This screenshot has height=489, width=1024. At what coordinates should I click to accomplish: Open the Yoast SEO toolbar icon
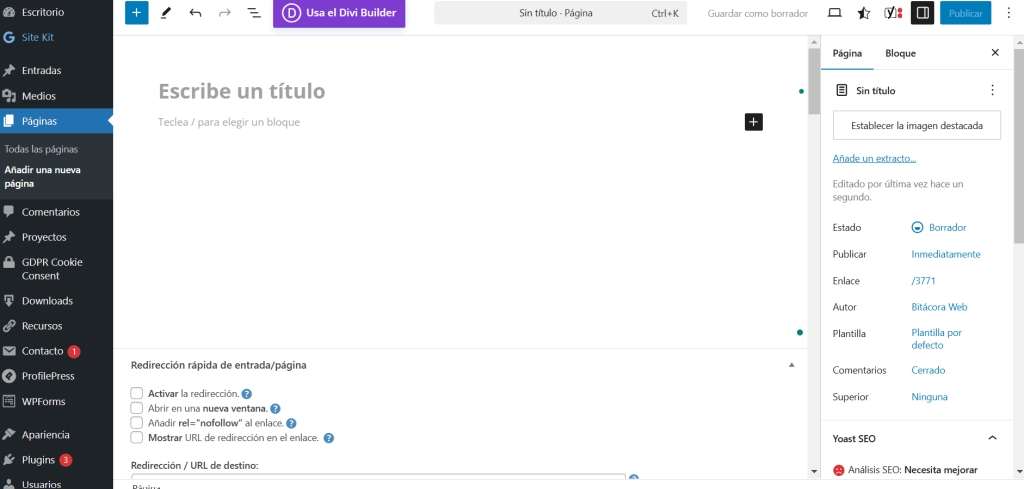pyautogui.click(x=893, y=13)
